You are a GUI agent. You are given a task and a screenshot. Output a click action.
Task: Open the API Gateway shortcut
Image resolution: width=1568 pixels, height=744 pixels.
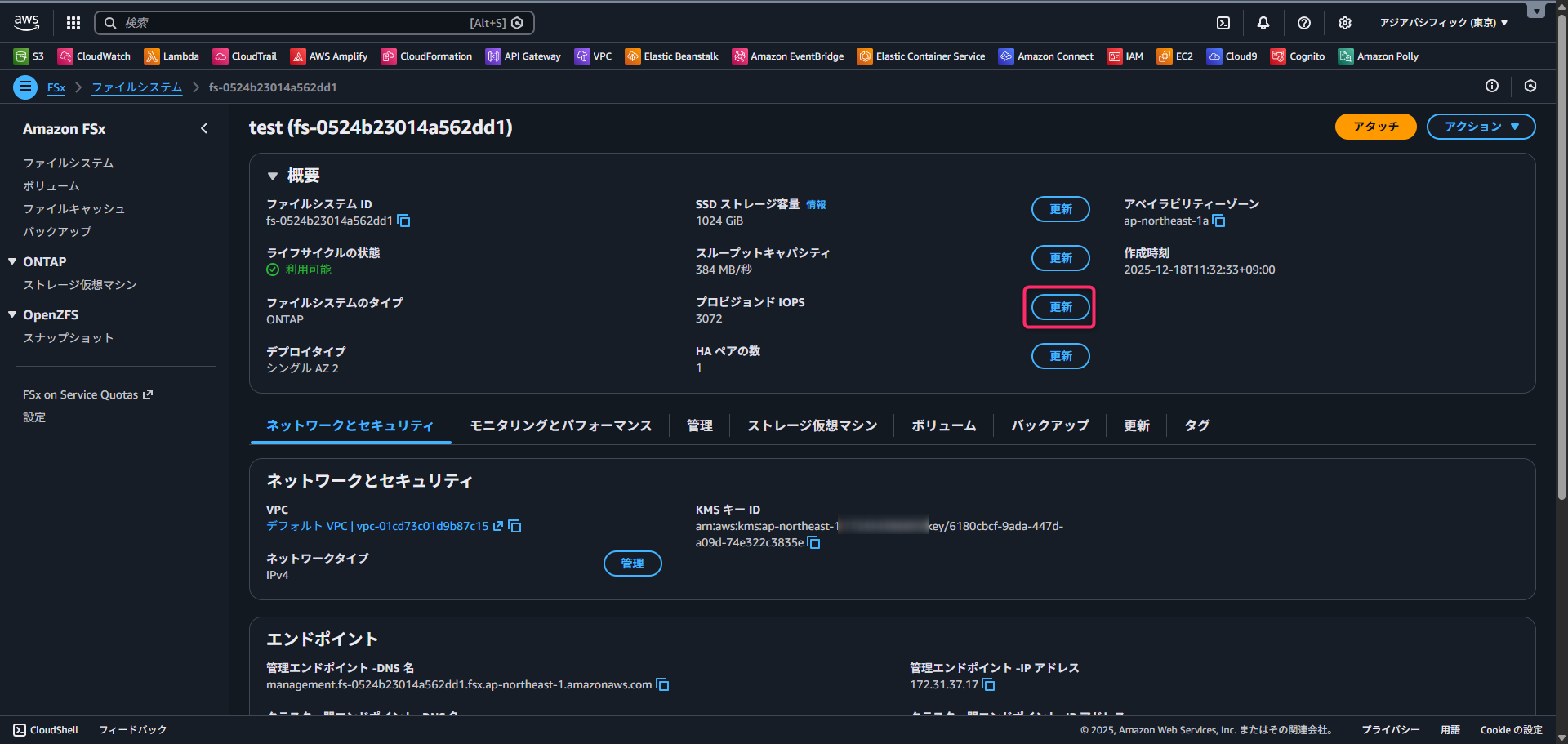pyautogui.click(x=523, y=56)
